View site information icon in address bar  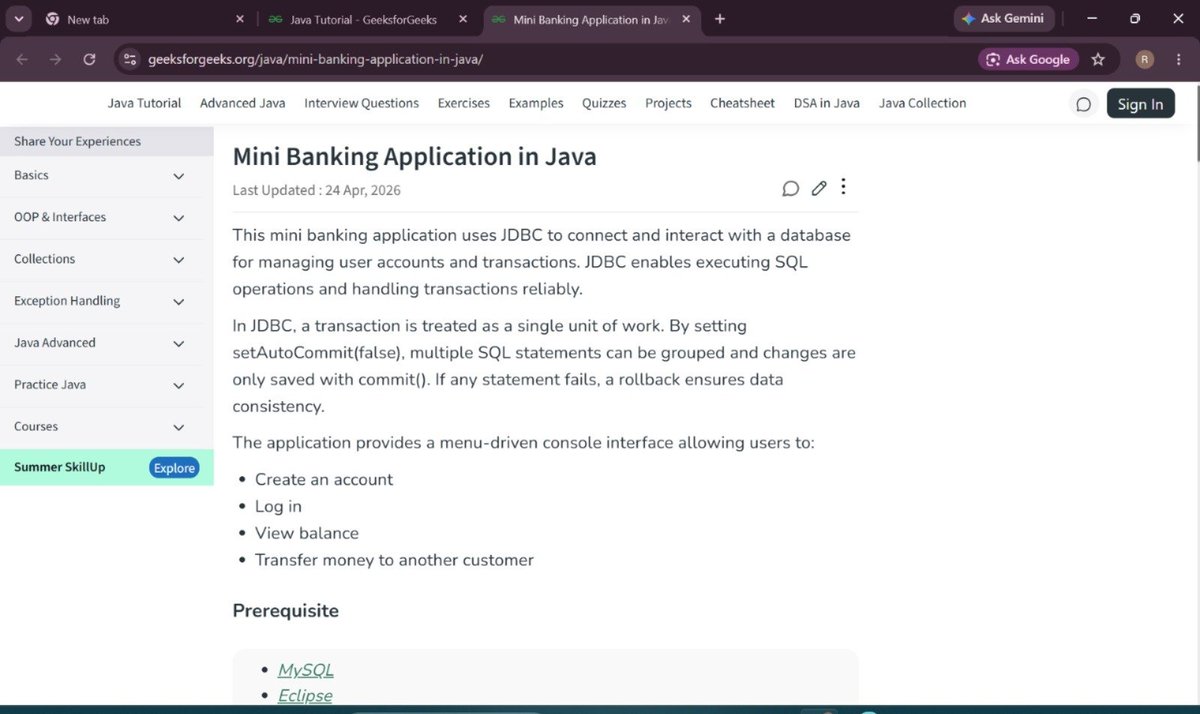(x=129, y=59)
